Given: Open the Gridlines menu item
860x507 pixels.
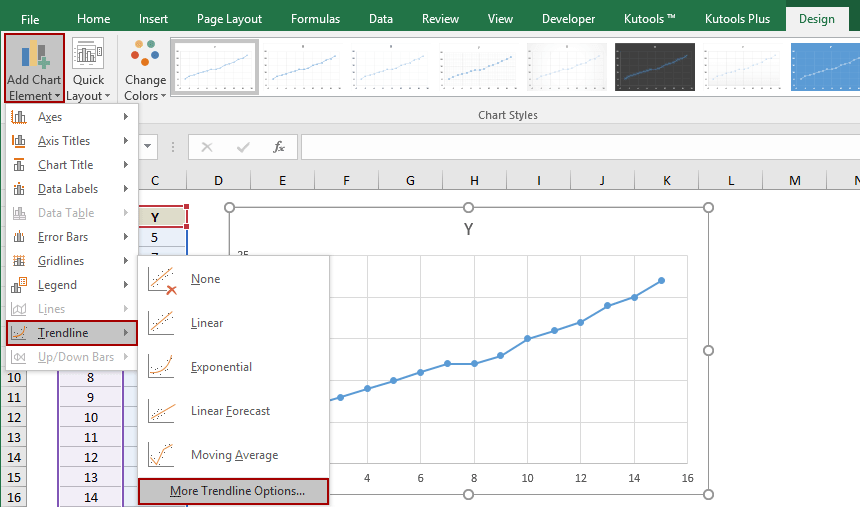Looking at the screenshot, I should (x=70, y=261).
